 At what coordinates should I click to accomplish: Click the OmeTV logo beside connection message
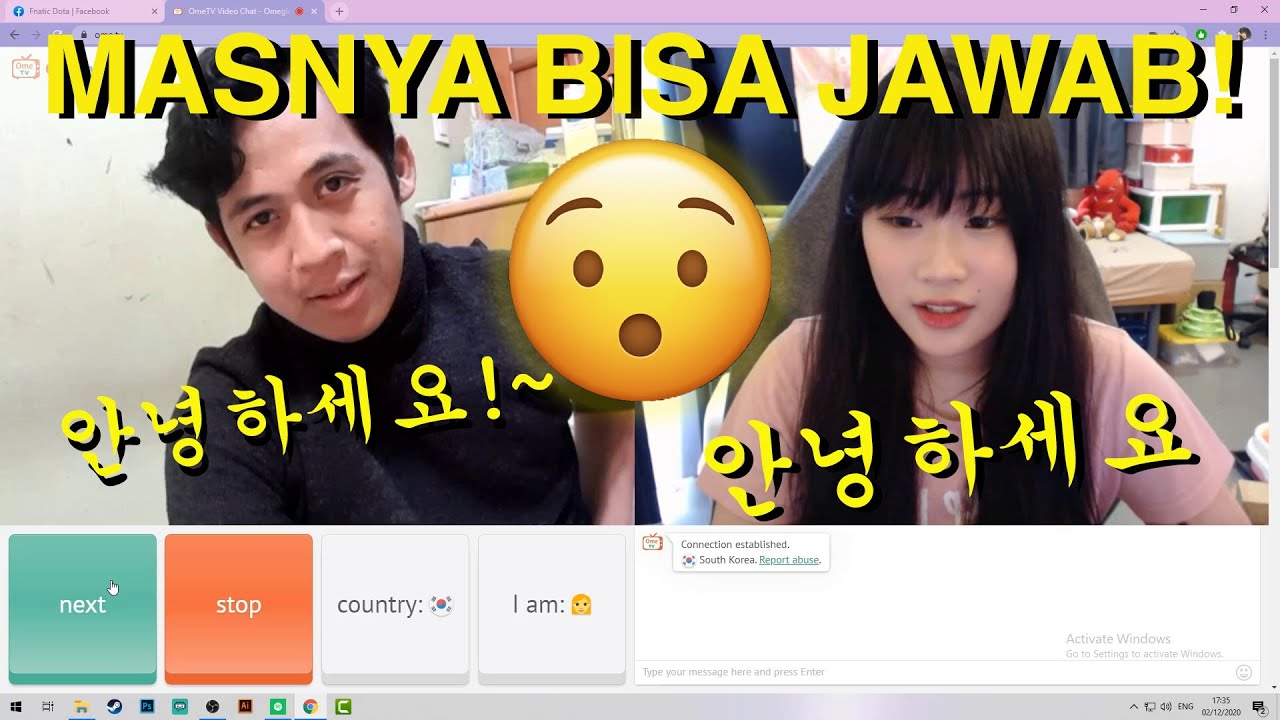tap(653, 542)
